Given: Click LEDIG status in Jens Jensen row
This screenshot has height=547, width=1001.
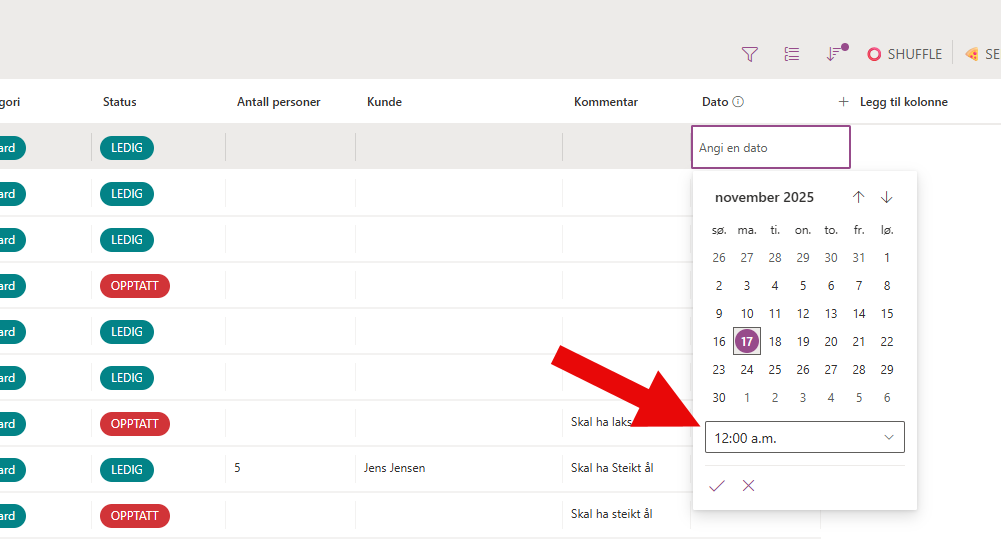Looking at the screenshot, I should (x=126, y=470).
